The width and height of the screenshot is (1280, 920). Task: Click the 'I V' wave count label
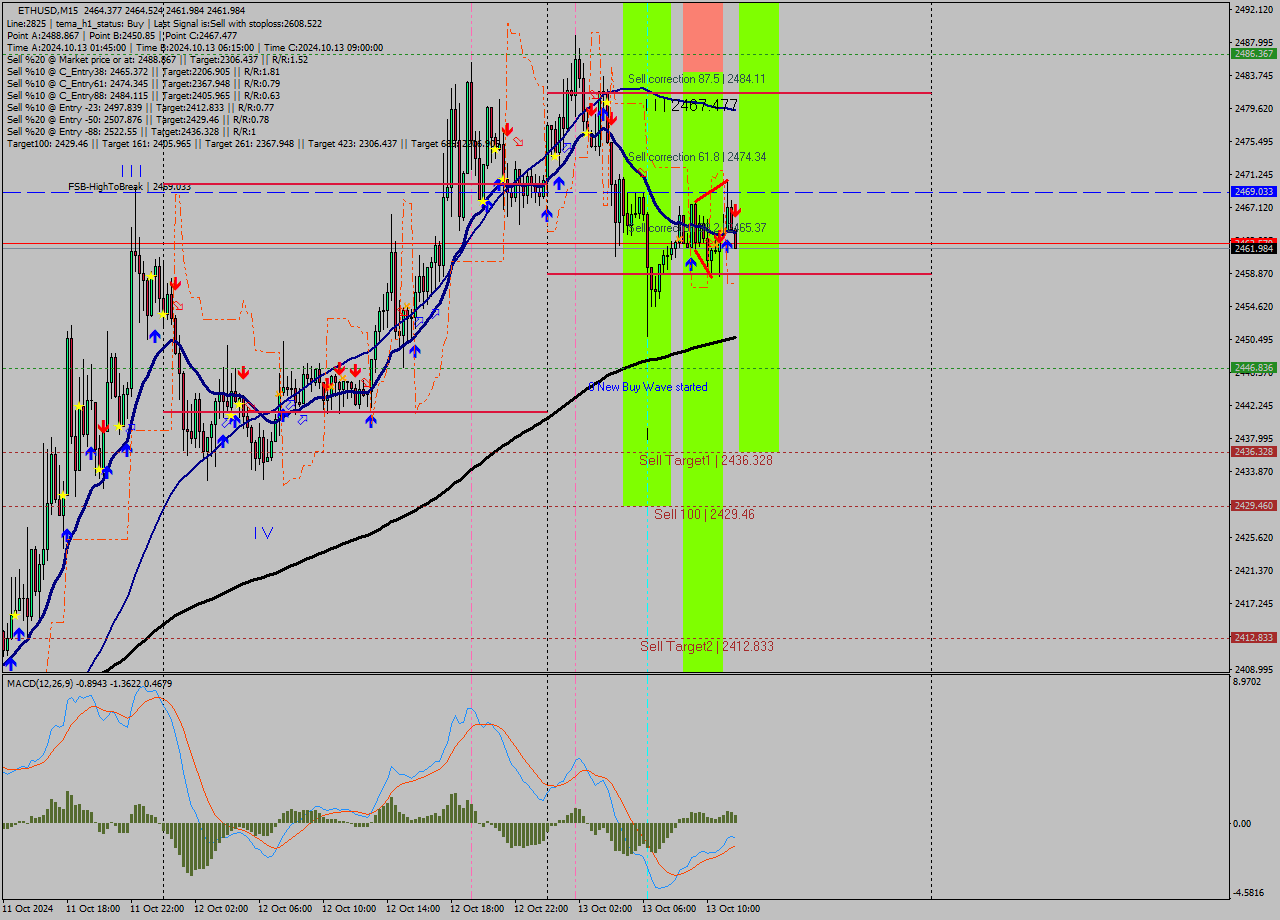pyautogui.click(x=264, y=533)
